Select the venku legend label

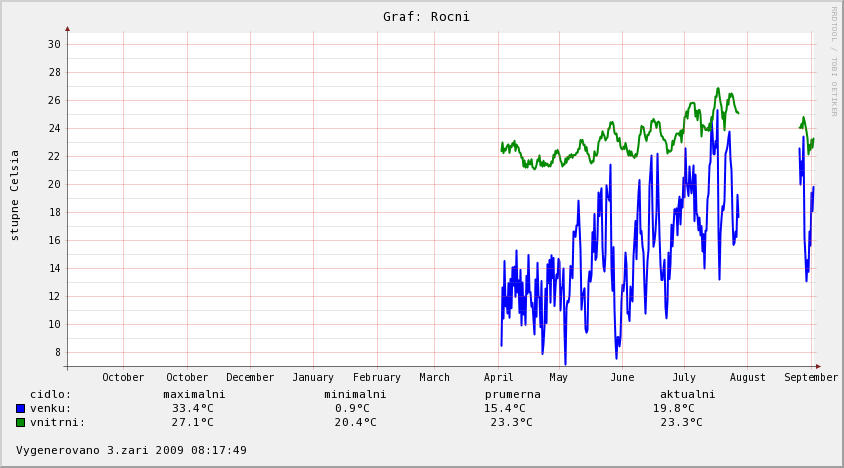click(x=51, y=409)
